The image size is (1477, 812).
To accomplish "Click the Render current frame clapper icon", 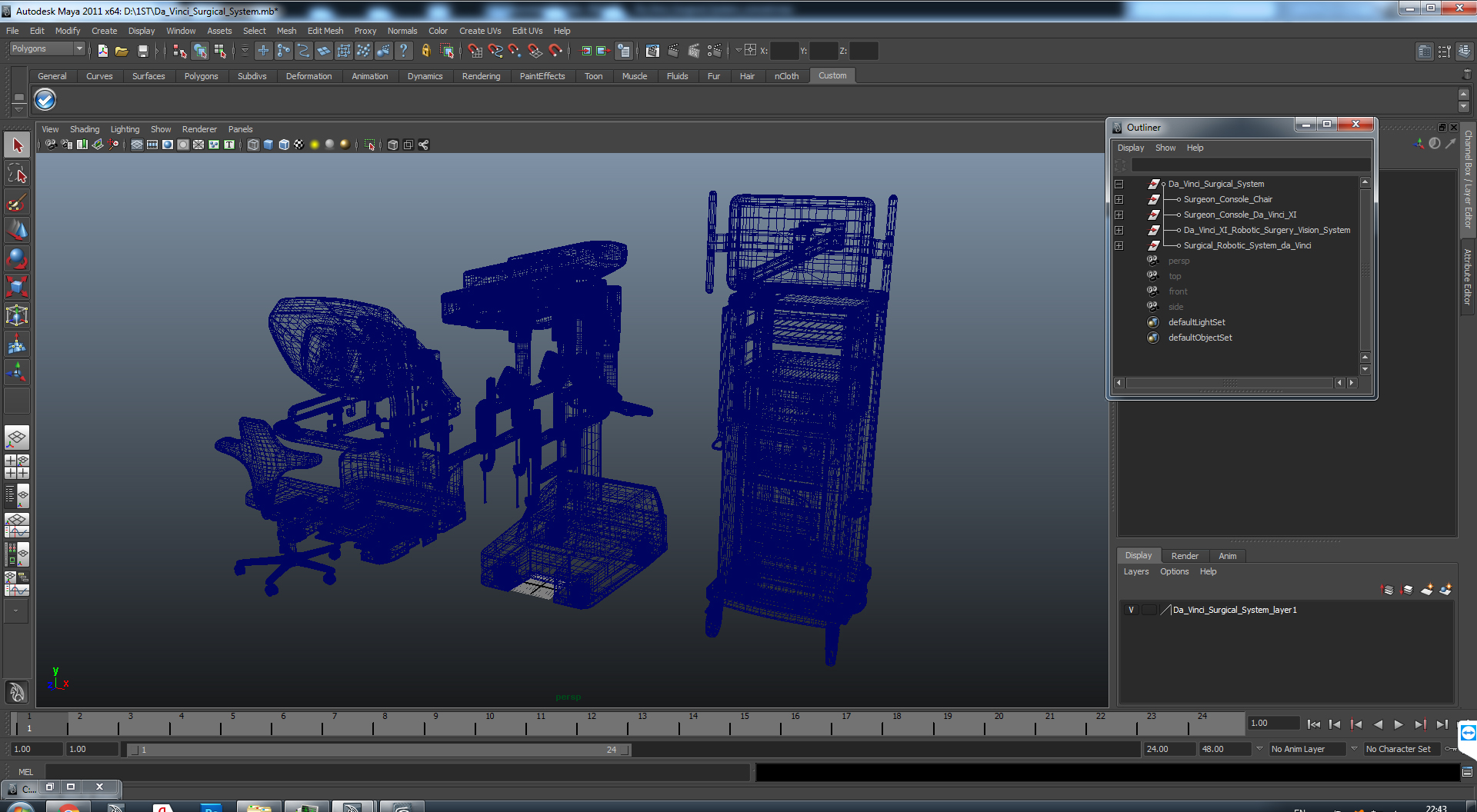I will pyautogui.click(x=673, y=51).
